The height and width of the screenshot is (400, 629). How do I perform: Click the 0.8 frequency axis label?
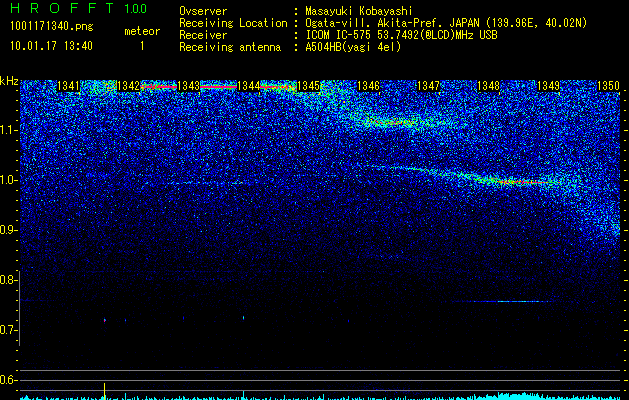pos(9,280)
